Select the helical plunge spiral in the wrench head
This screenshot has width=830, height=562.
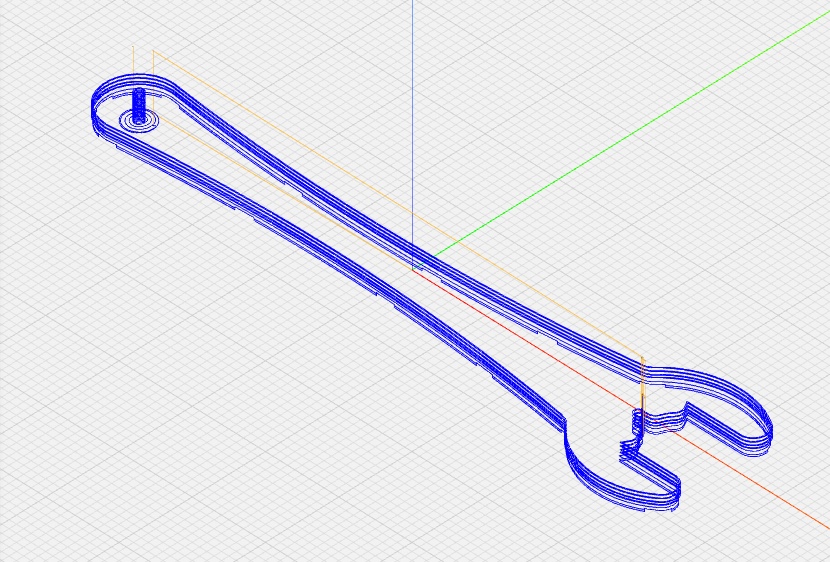pyautogui.click(x=139, y=101)
